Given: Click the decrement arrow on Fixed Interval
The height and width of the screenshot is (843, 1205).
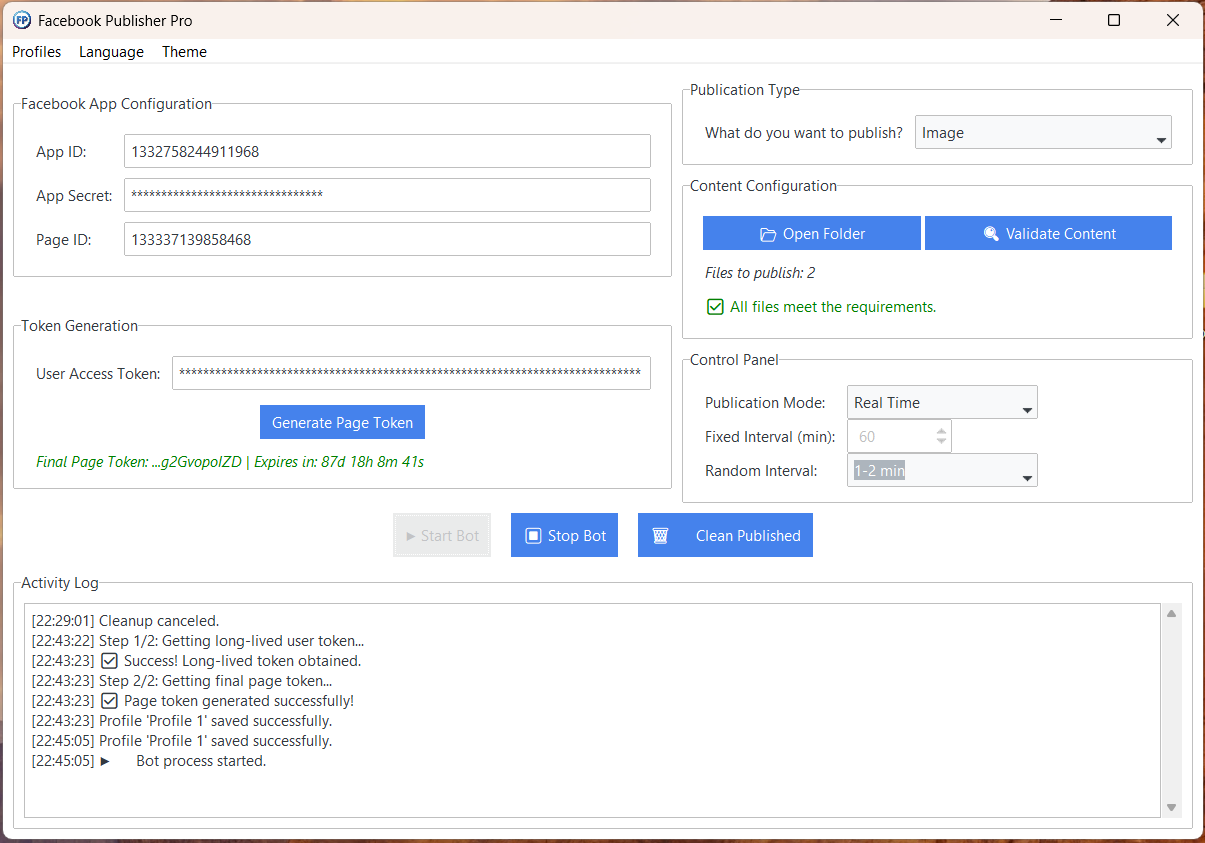Looking at the screenshot, I should pos(941,441).
